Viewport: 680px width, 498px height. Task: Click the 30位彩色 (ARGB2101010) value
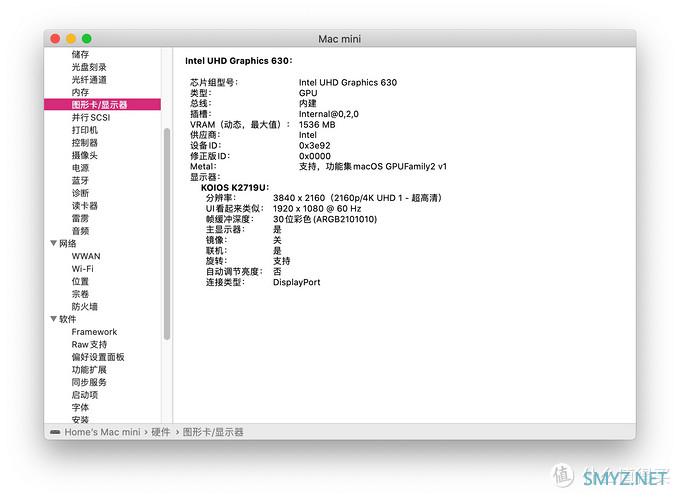click(325, 219)
